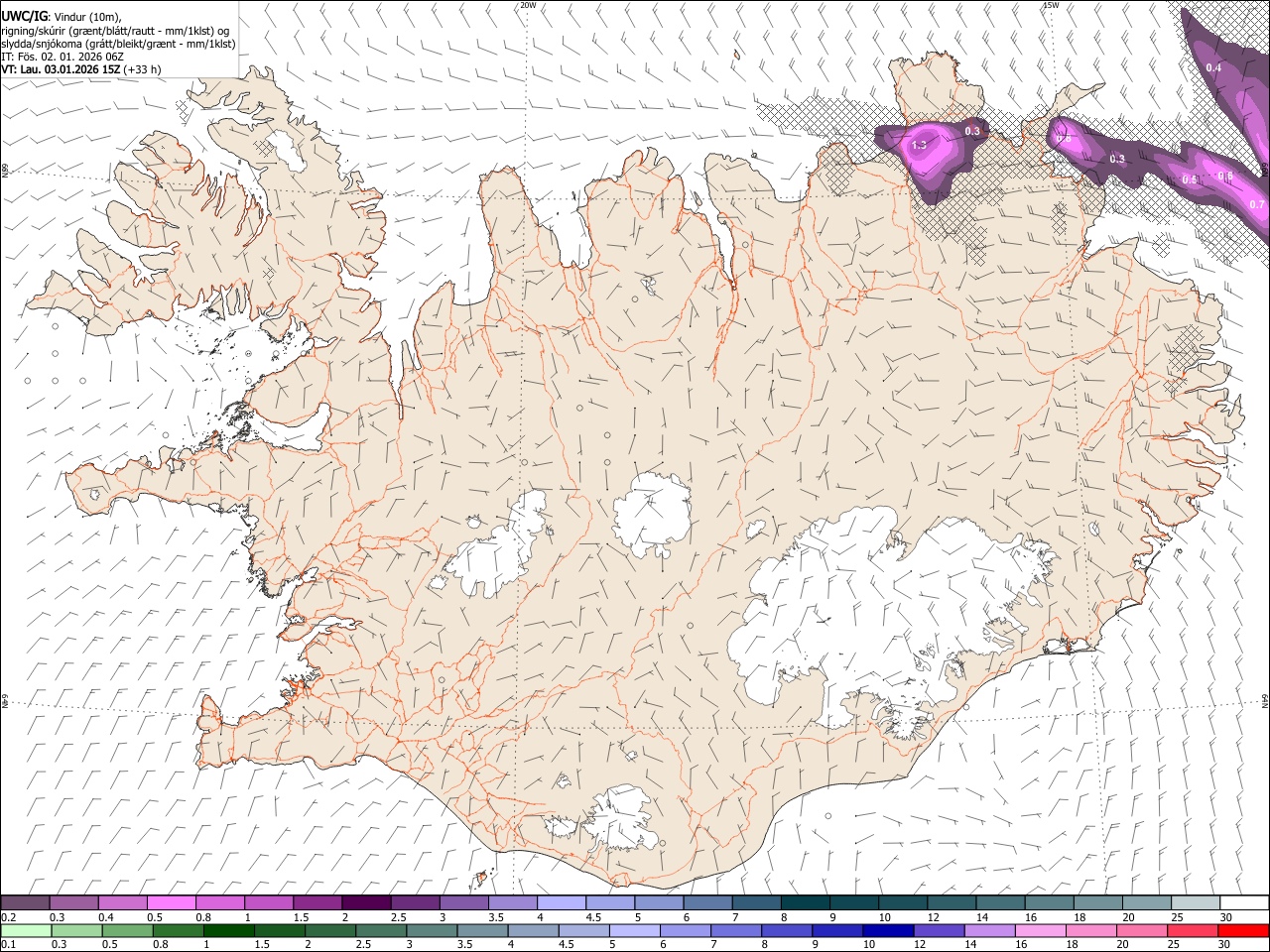Click the UWC/IG title text
The image size is (1270, 952).
(x=24, y=17)
